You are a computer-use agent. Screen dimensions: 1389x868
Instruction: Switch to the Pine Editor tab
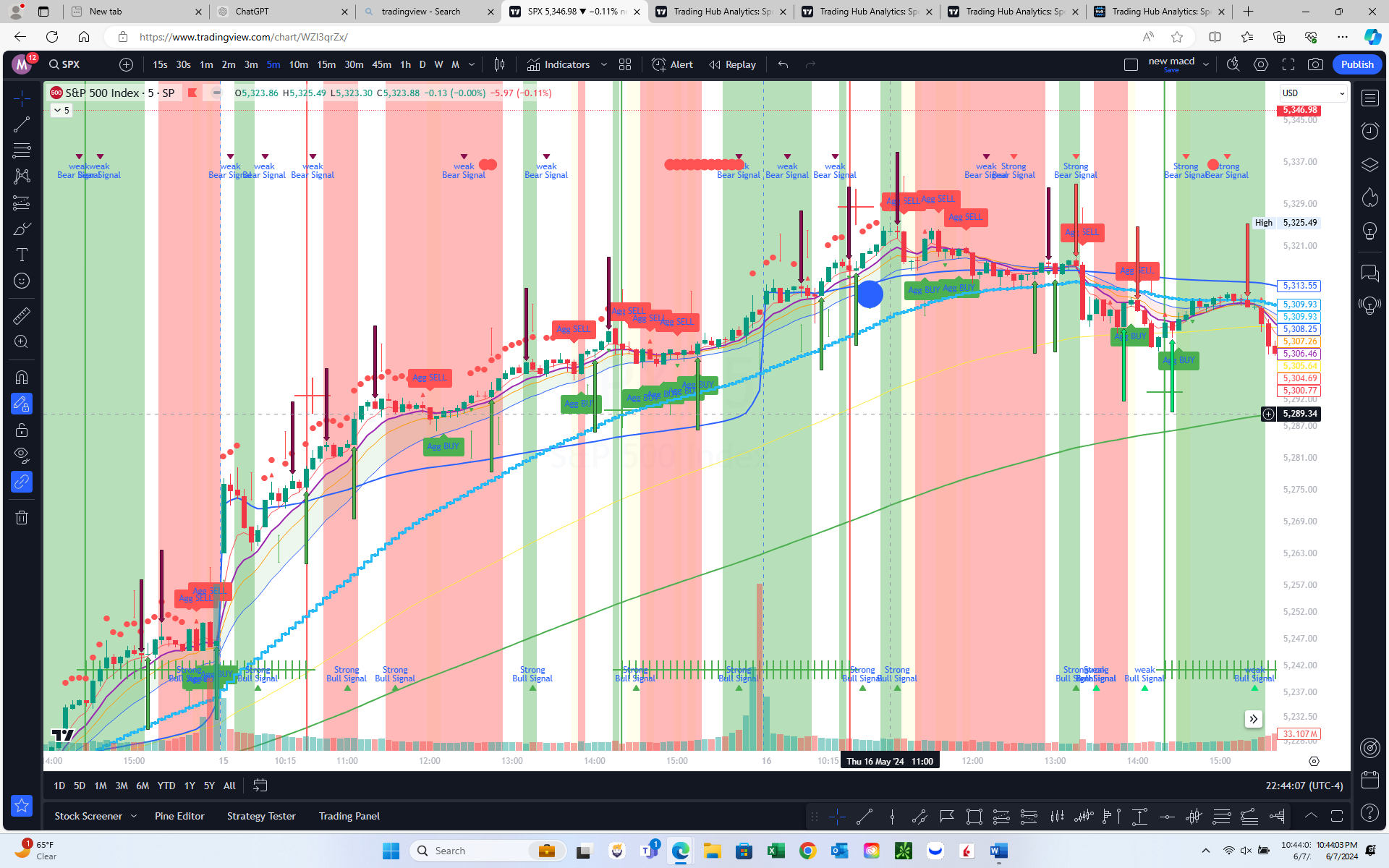point(178,816)
